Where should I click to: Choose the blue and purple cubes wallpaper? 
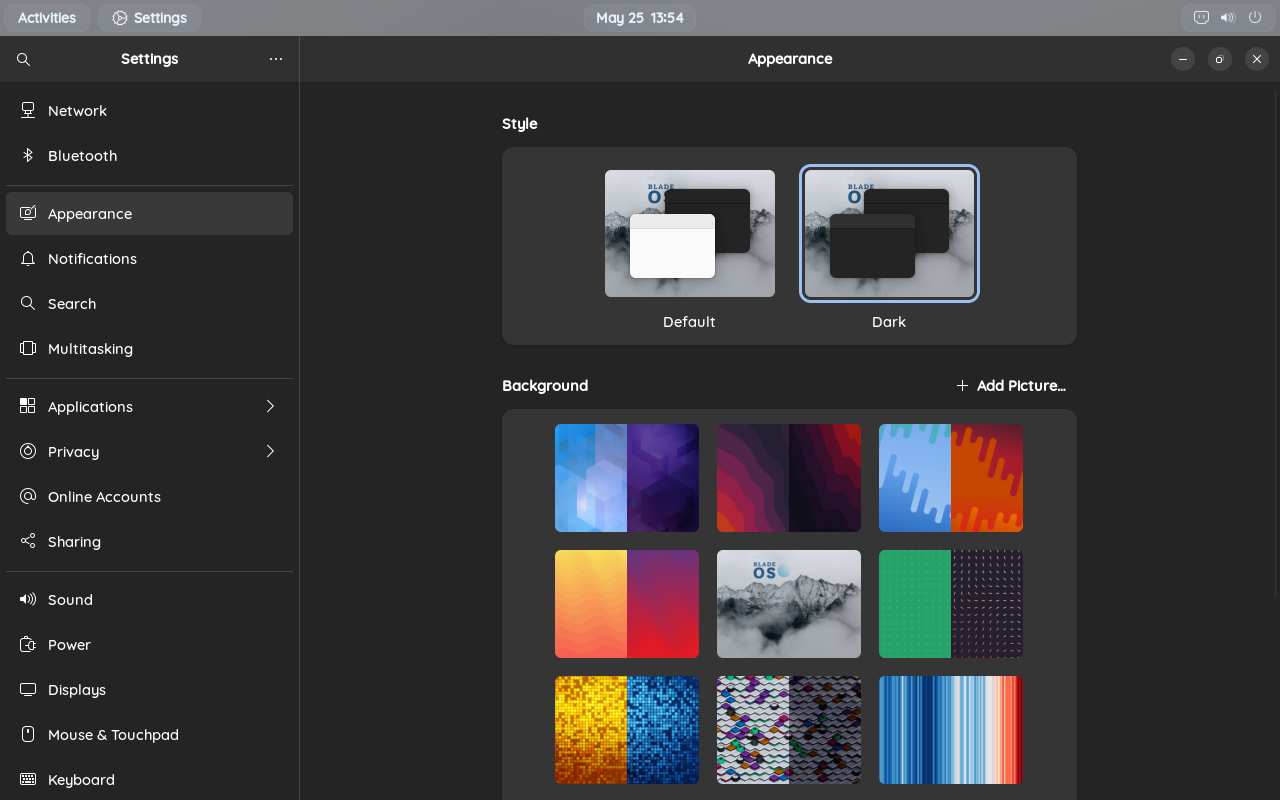point(627,478)
